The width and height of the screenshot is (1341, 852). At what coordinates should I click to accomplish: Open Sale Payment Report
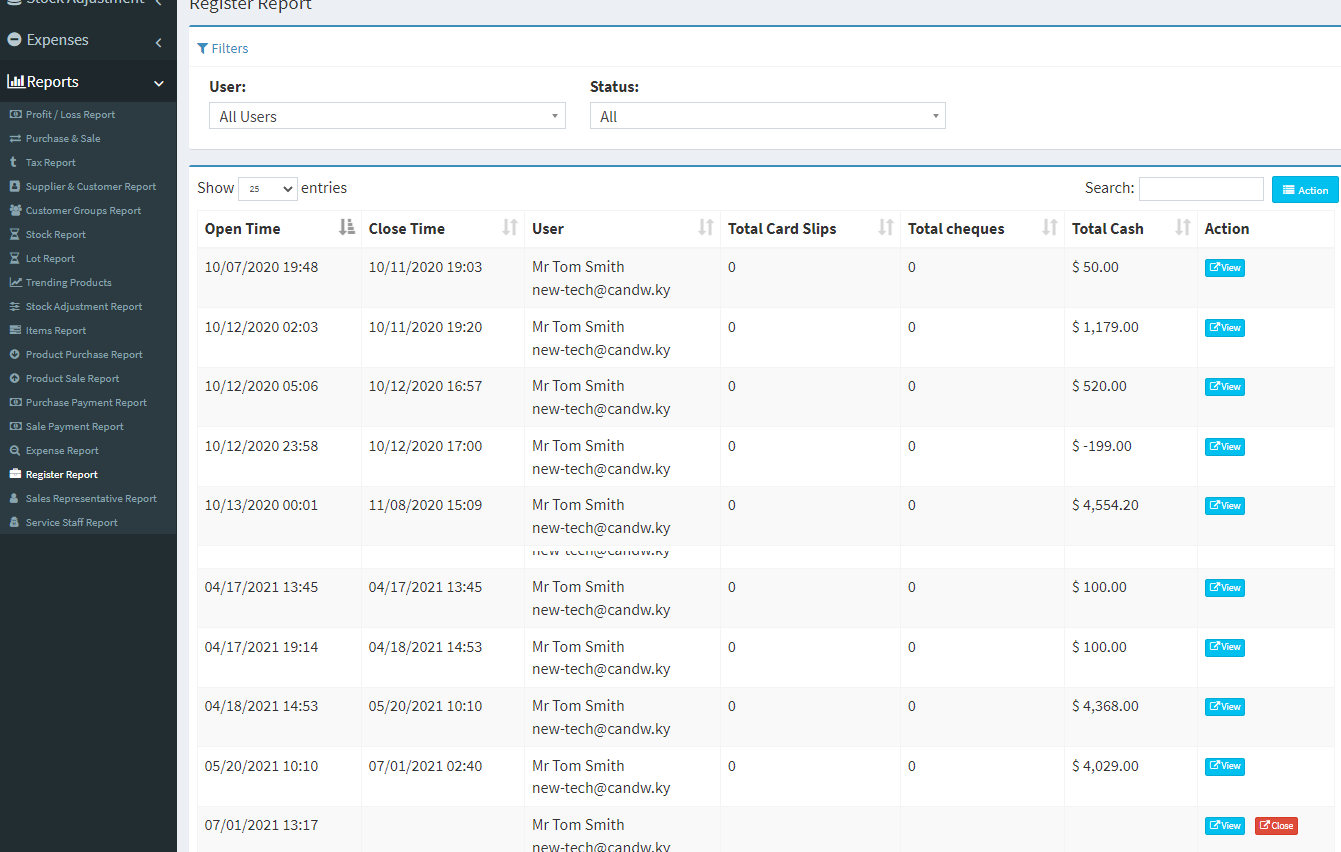[x=75, y=426]
